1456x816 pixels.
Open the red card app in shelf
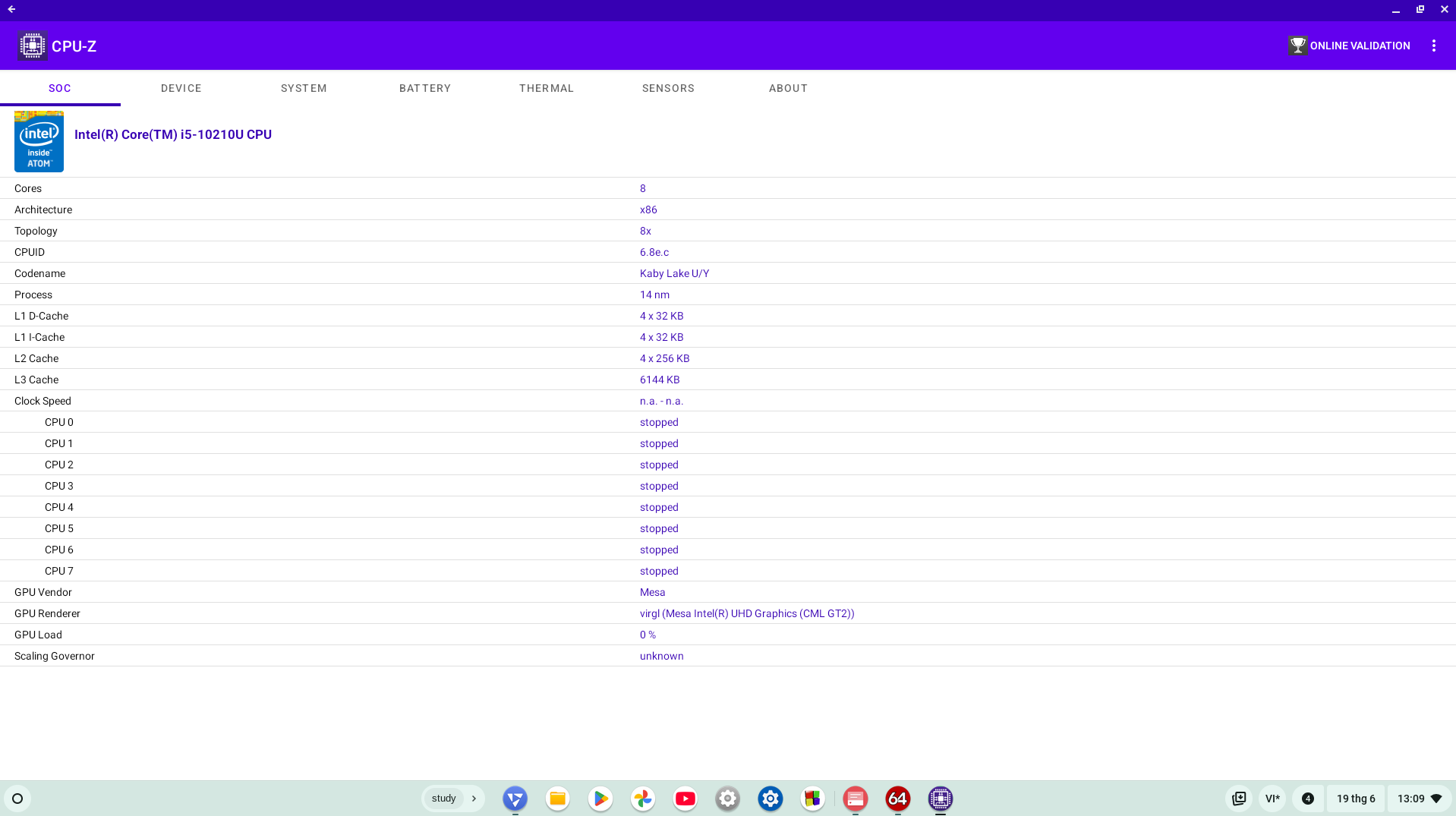[x=856, y=799]
